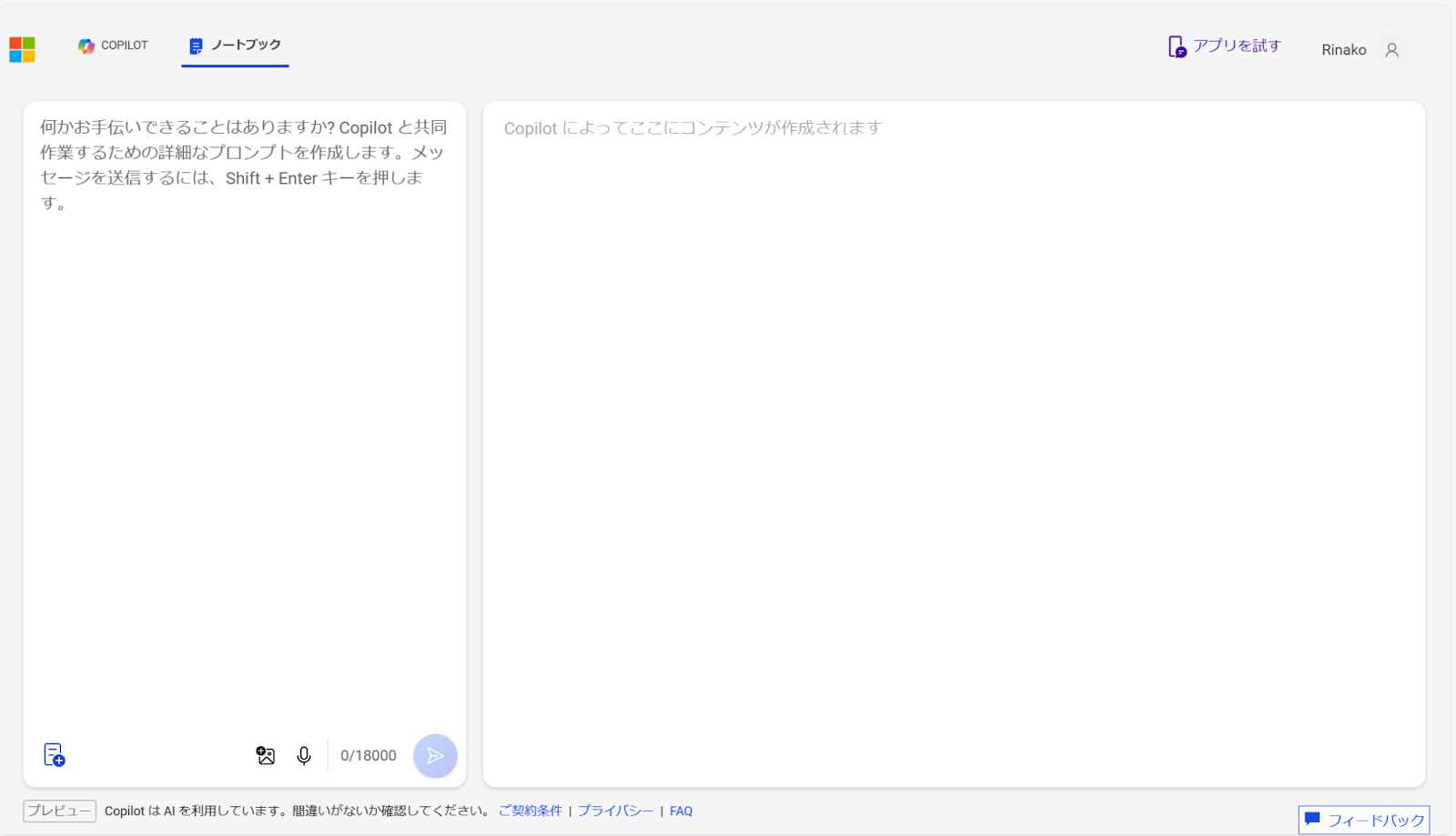
Task: Click the Microsoft logo
Action: click(22, 49)
